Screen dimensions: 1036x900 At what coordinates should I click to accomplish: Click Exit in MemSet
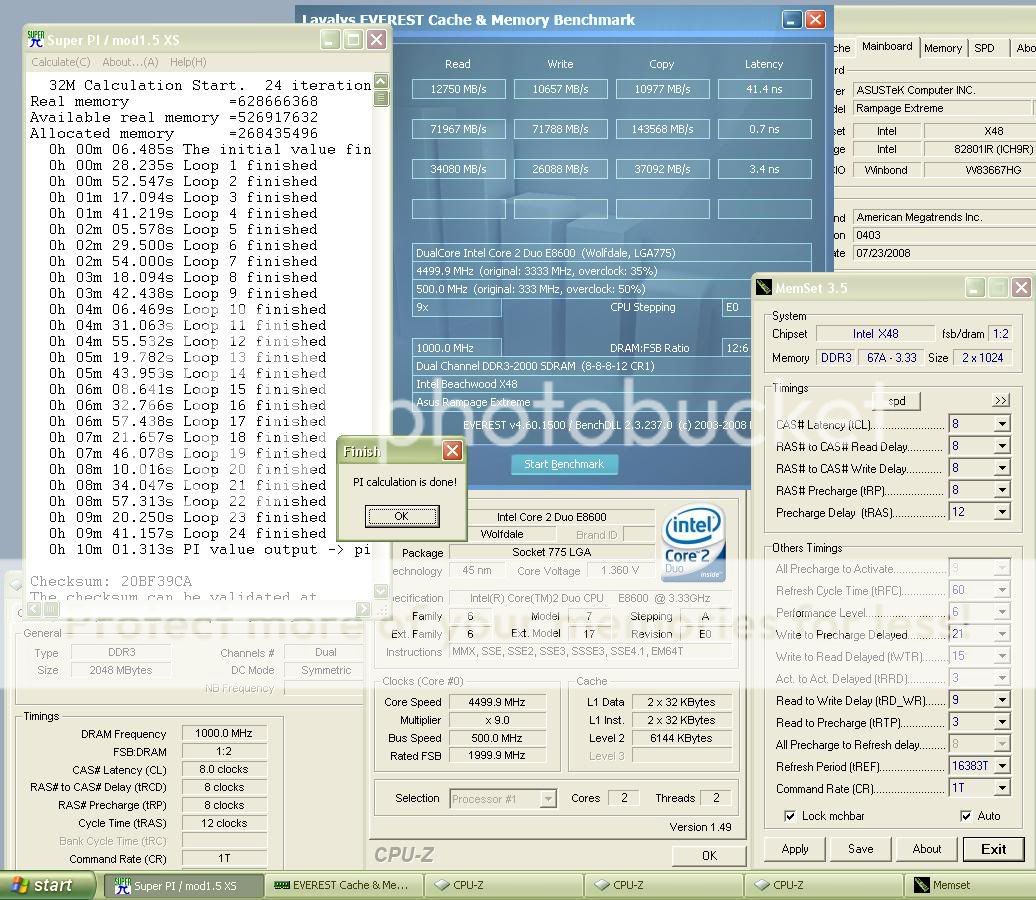(994, 849)
